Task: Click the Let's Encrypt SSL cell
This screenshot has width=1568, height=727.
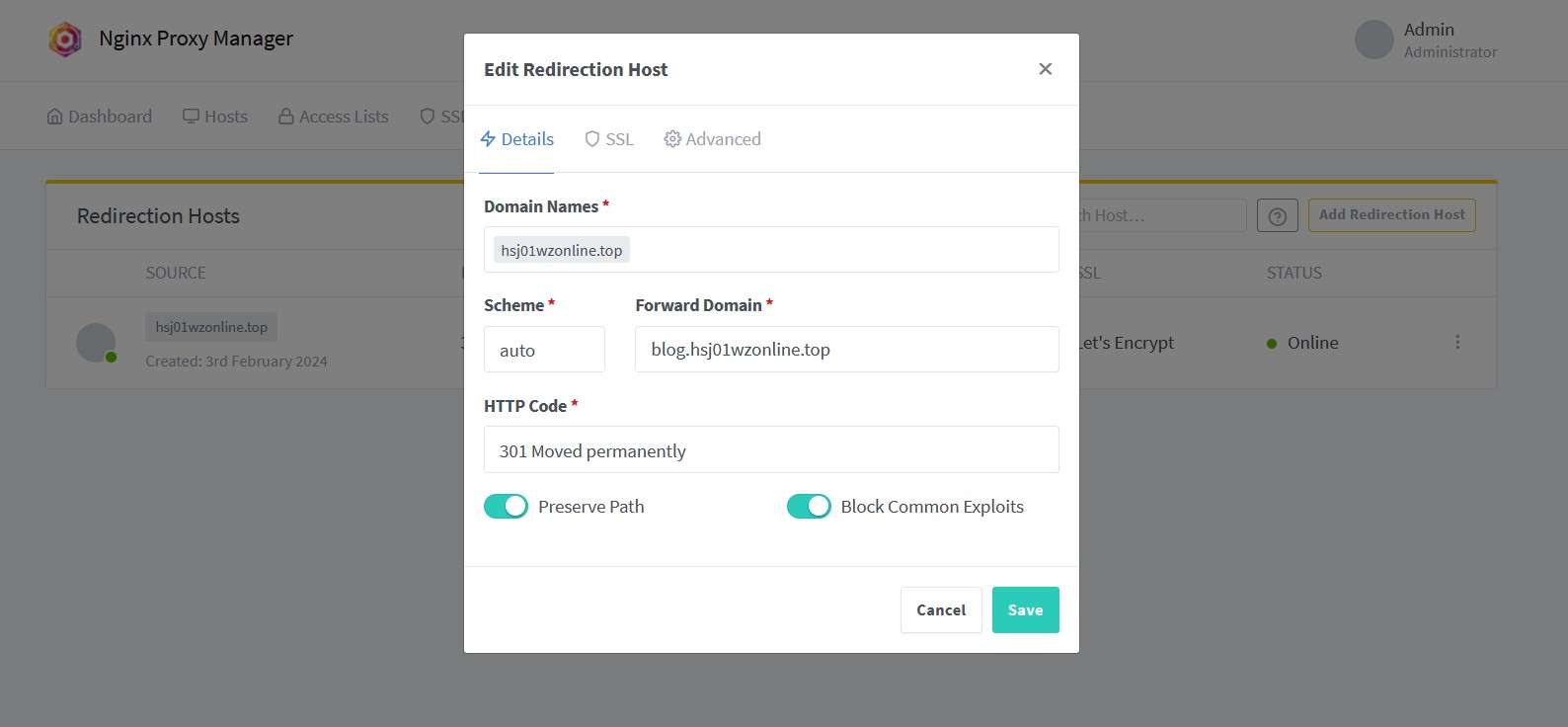Action: pyautogui.click(x=1126, y=343)
